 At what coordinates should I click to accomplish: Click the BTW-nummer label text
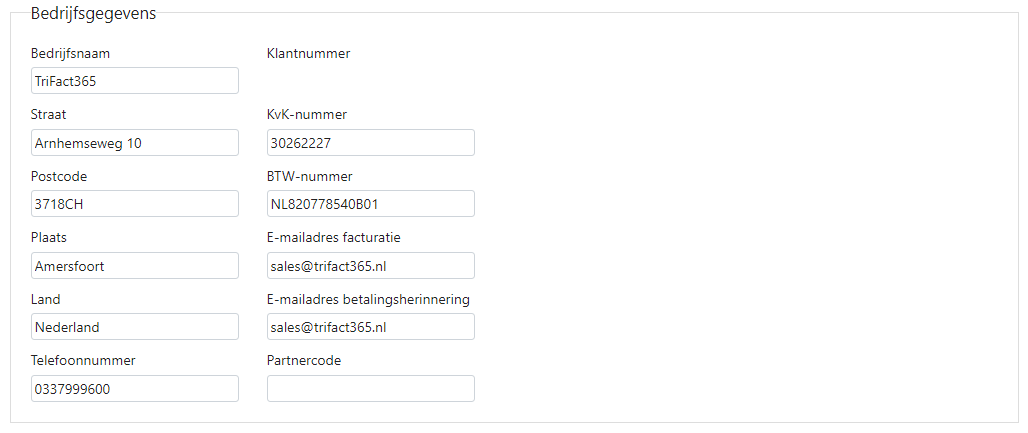(309, 176)
